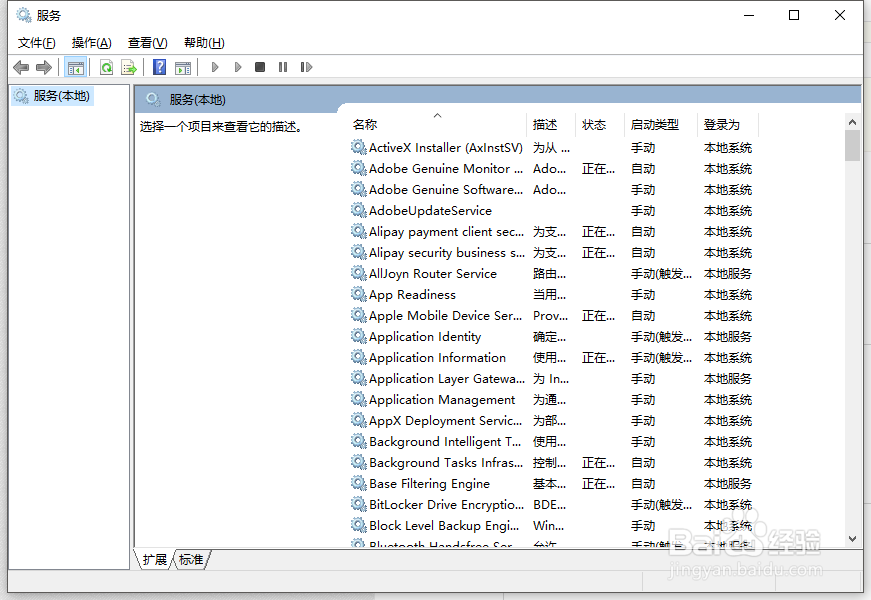Image resolution: width=871 pixels, height=600 pixels.
Task: Switch to the 扩展 tab
Action: pos(154,560)
